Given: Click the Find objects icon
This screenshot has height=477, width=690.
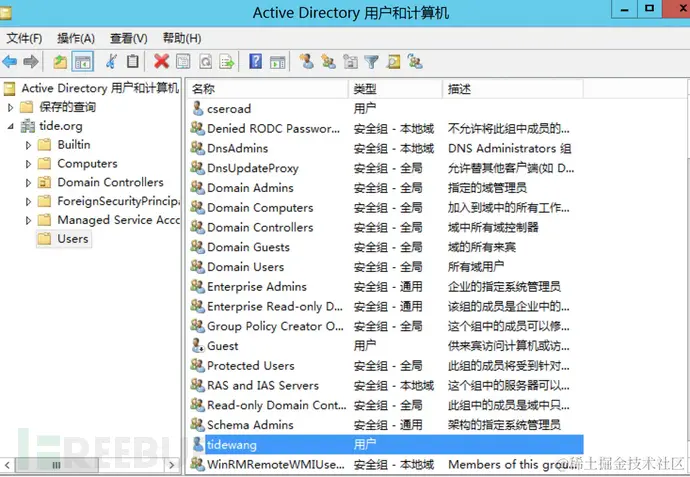Looking at the screenshot, I should (x=393, y=62).
